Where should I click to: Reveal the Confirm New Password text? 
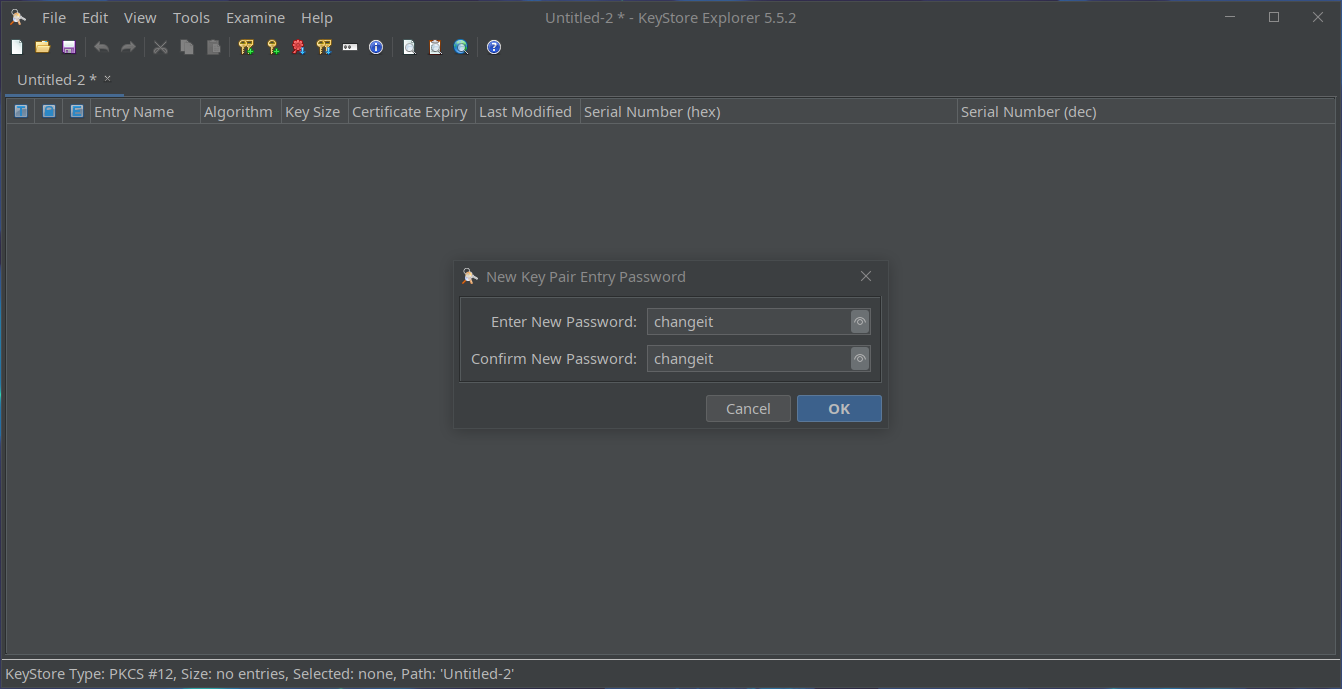click(860, 359)
